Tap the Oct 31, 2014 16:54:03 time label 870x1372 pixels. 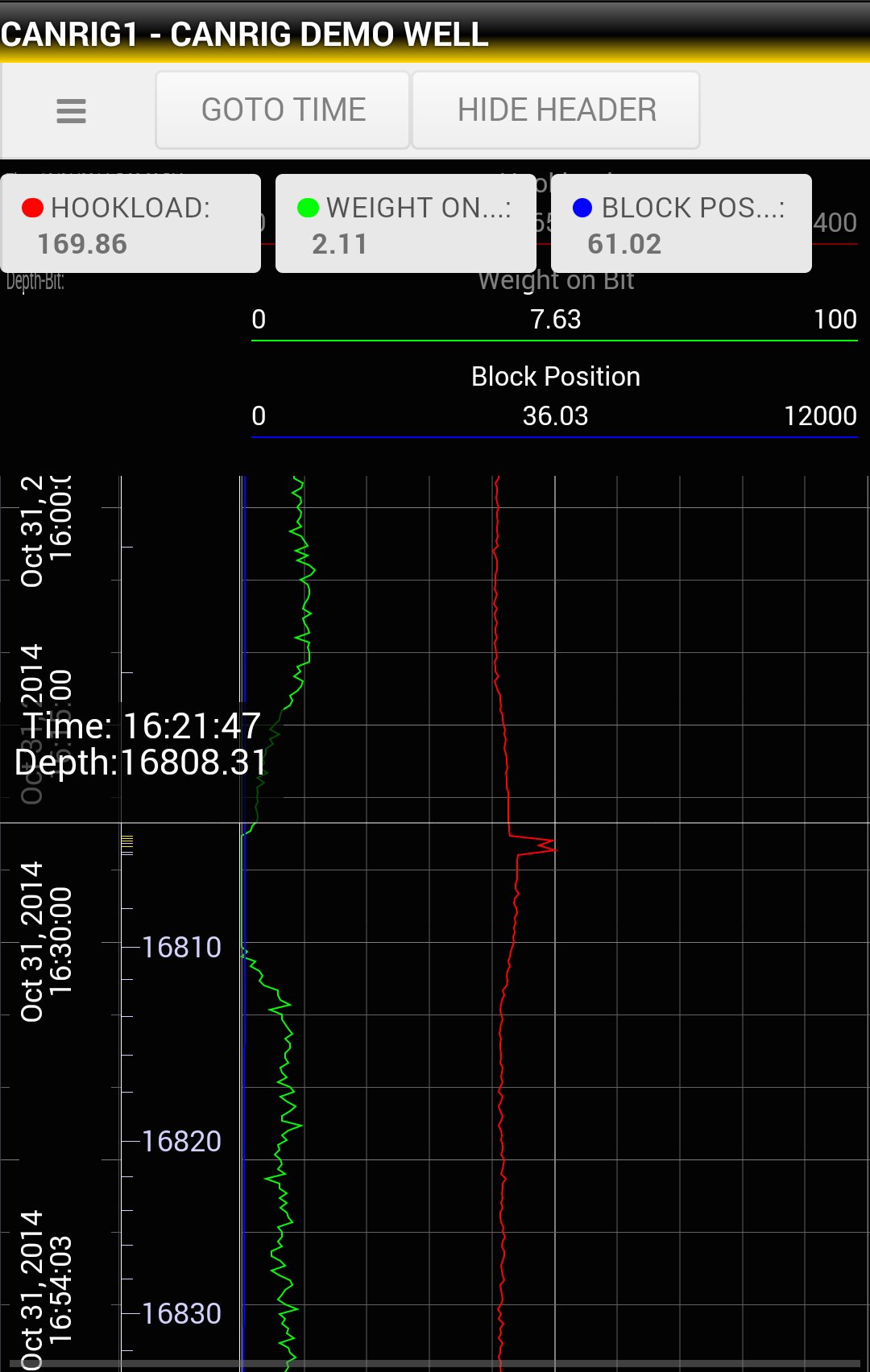46,1290
